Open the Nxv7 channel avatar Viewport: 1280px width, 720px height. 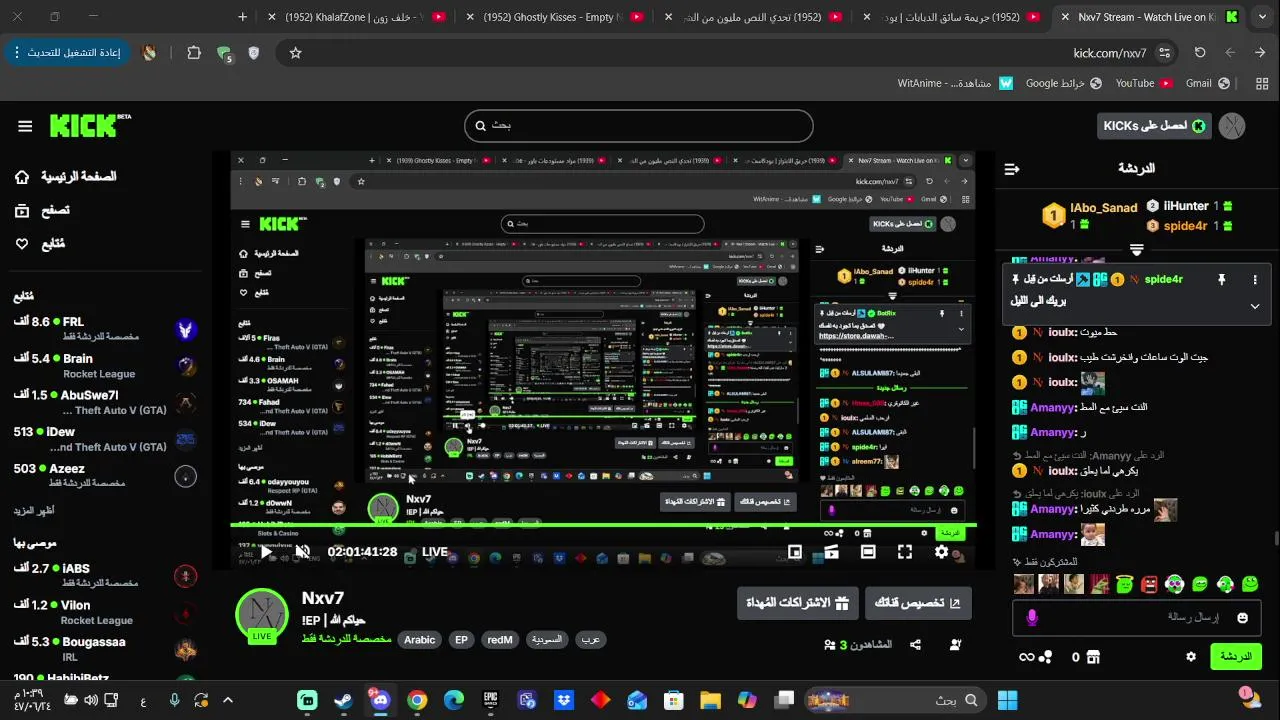tap(262, 615)
